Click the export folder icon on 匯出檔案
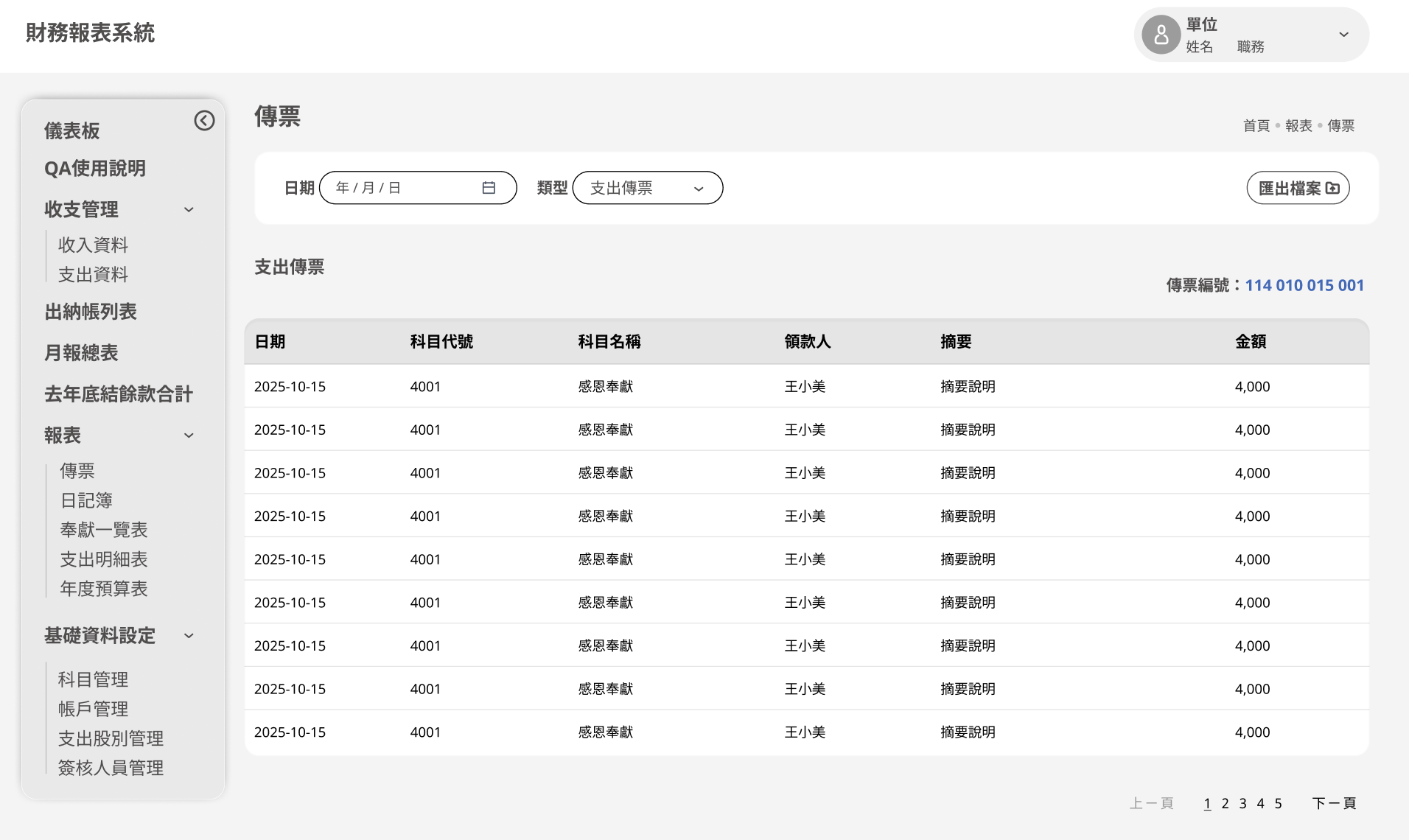Screen dimensions: 1409x840 (x=1332, y=188)
